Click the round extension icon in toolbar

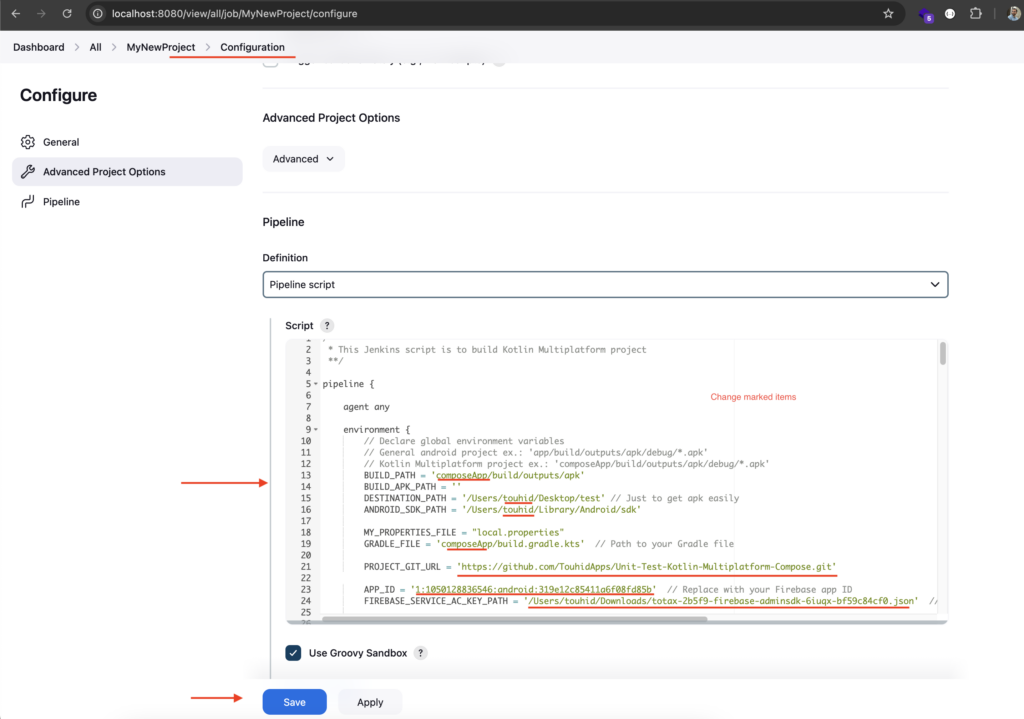[950, 13]
